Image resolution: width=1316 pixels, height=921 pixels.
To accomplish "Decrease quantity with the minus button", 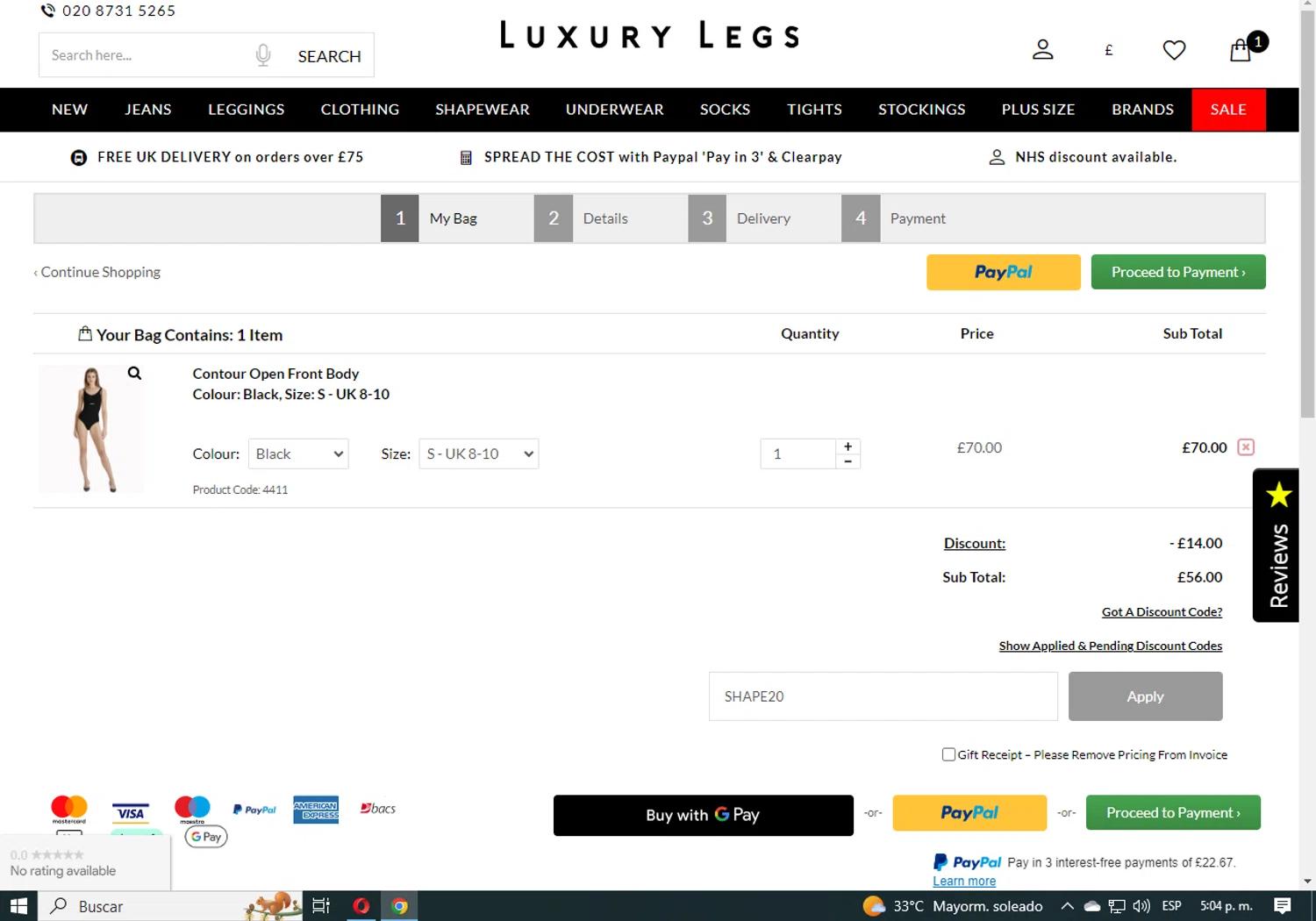I will (x=848, y=461).
